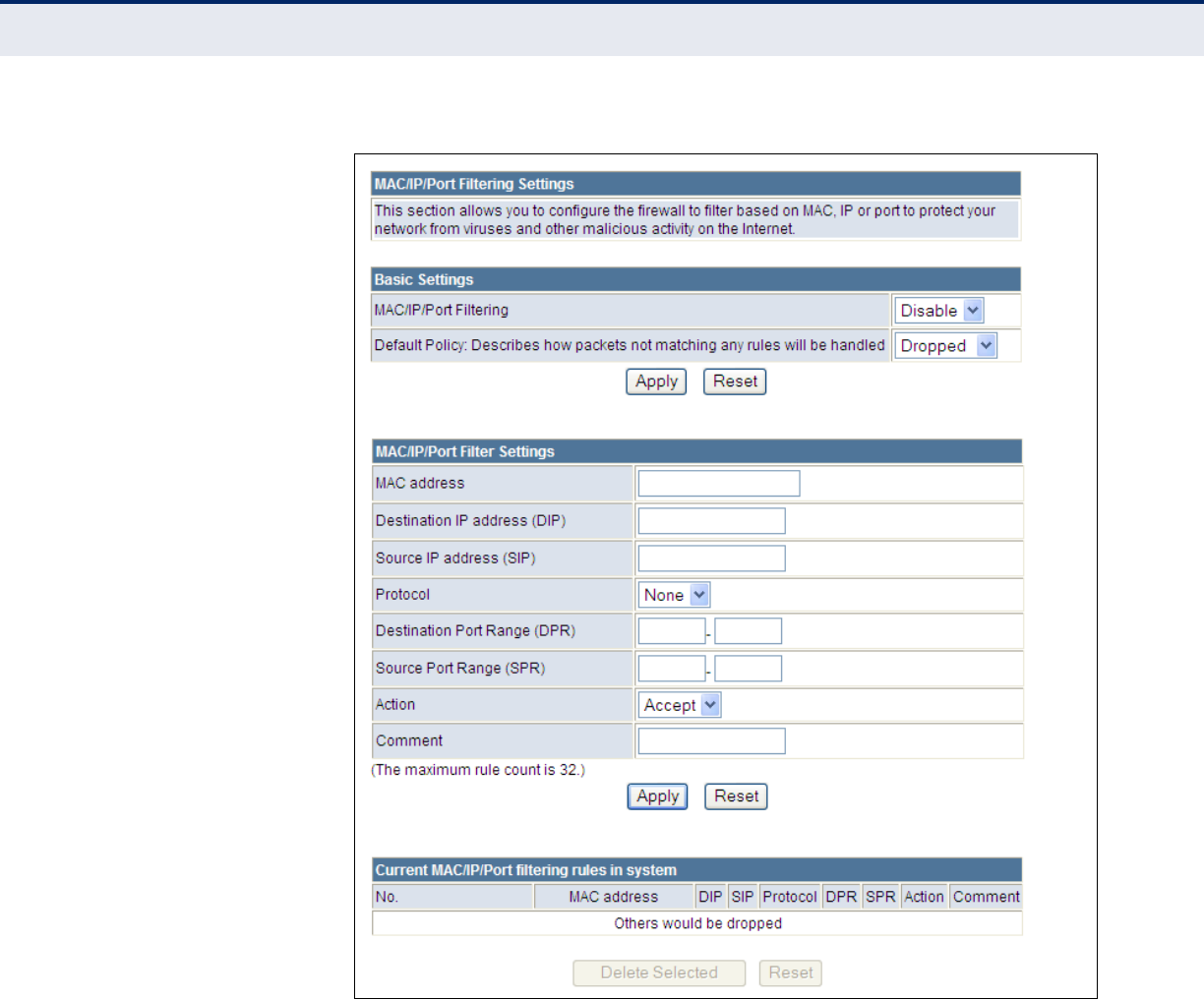Open the MAC/IP/Port Filtering Disable dropdown

[x=939, y=311]
